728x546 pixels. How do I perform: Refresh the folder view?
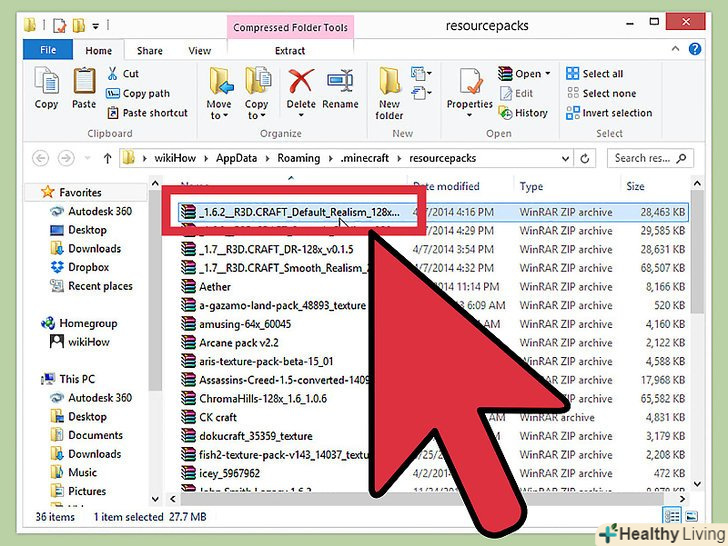(x=585, y=158)
